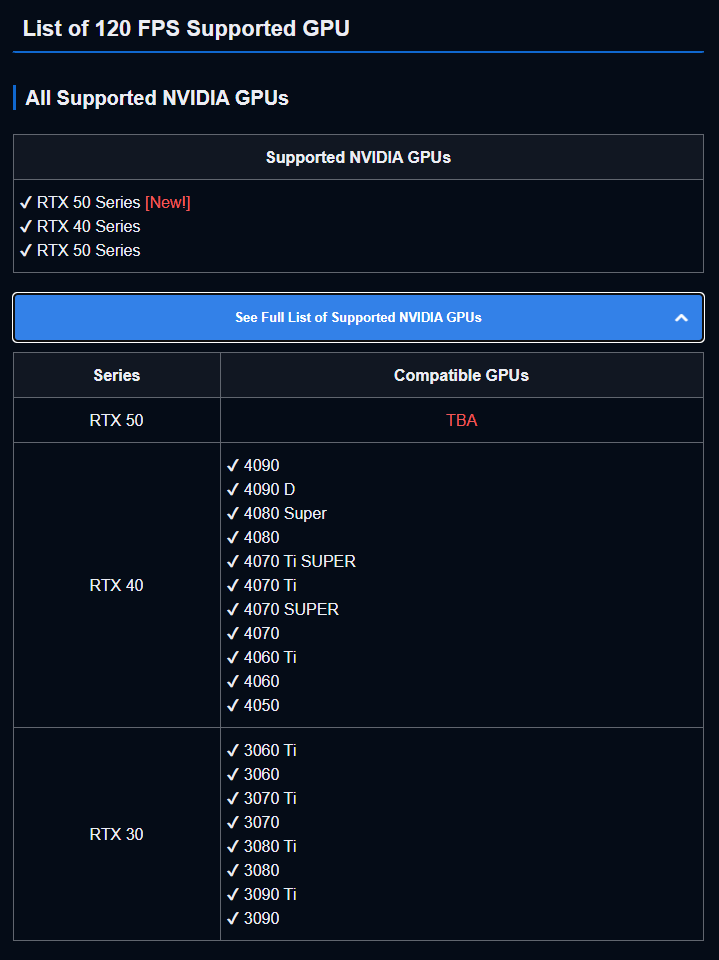Click the checkmark icon next to 4080 Super
719x960 pixels.
tap(233, 513)
